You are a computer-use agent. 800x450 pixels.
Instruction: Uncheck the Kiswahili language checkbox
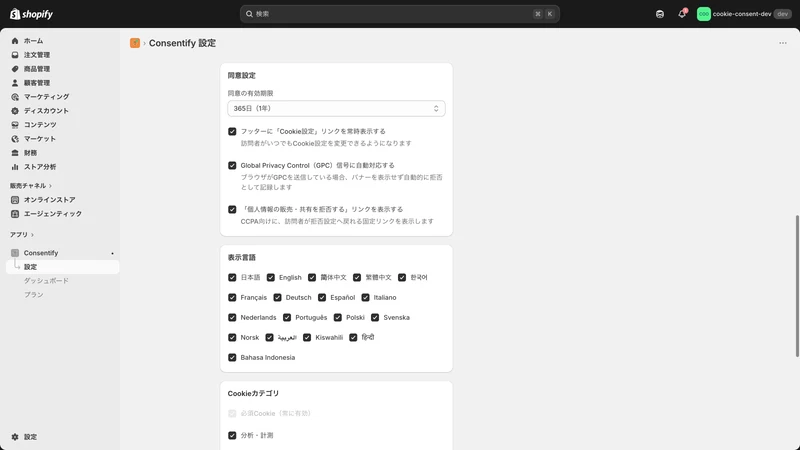pyautogui.click(x=307, y=337)
